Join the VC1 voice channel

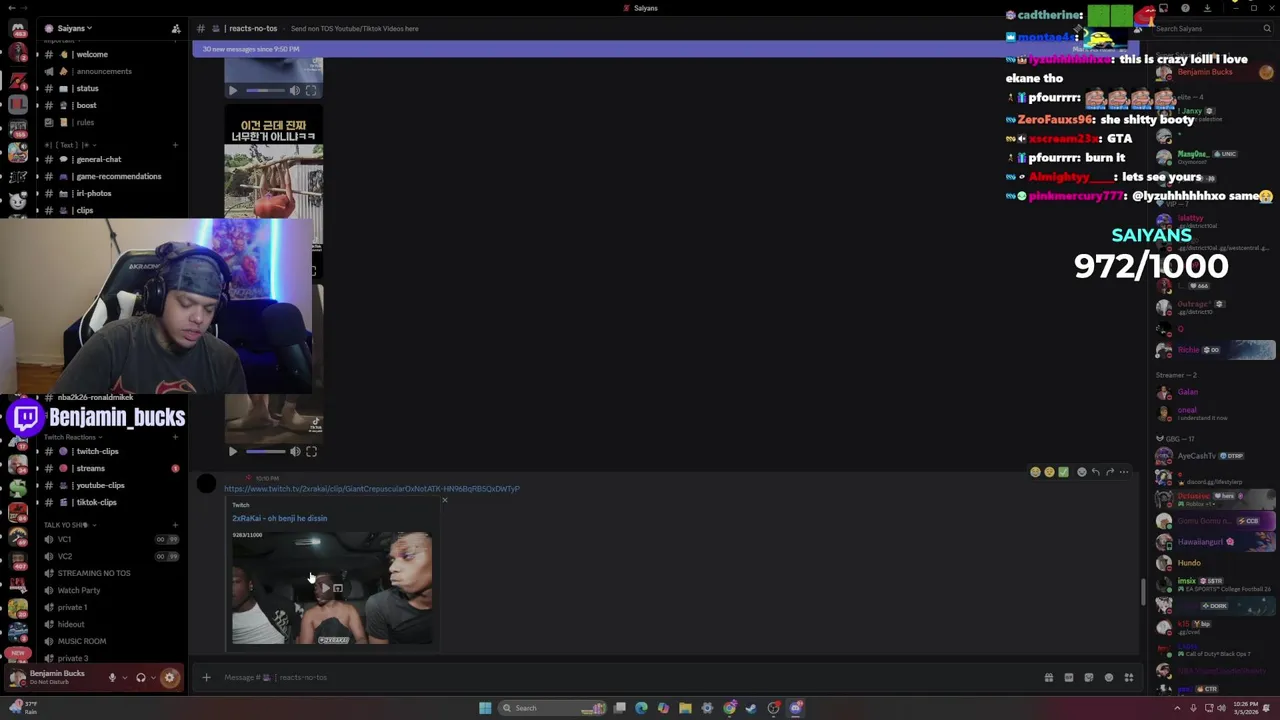pos(65,539)
